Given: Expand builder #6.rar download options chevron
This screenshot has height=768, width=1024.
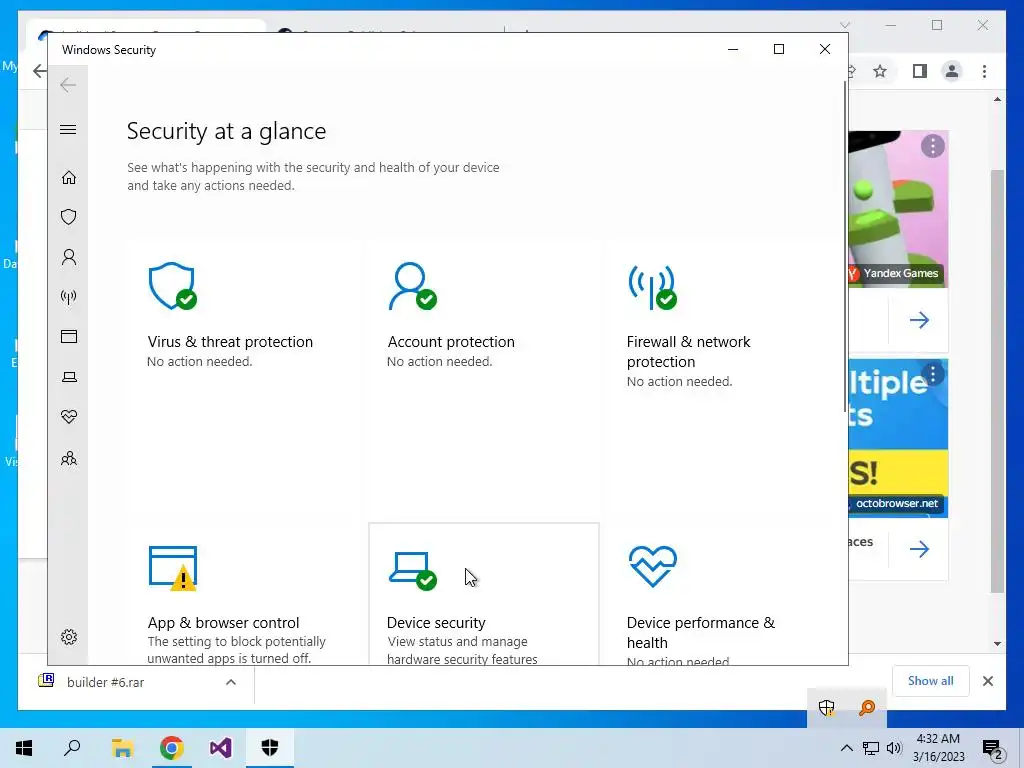Looking at the screenshot, I should pos(231,682).
